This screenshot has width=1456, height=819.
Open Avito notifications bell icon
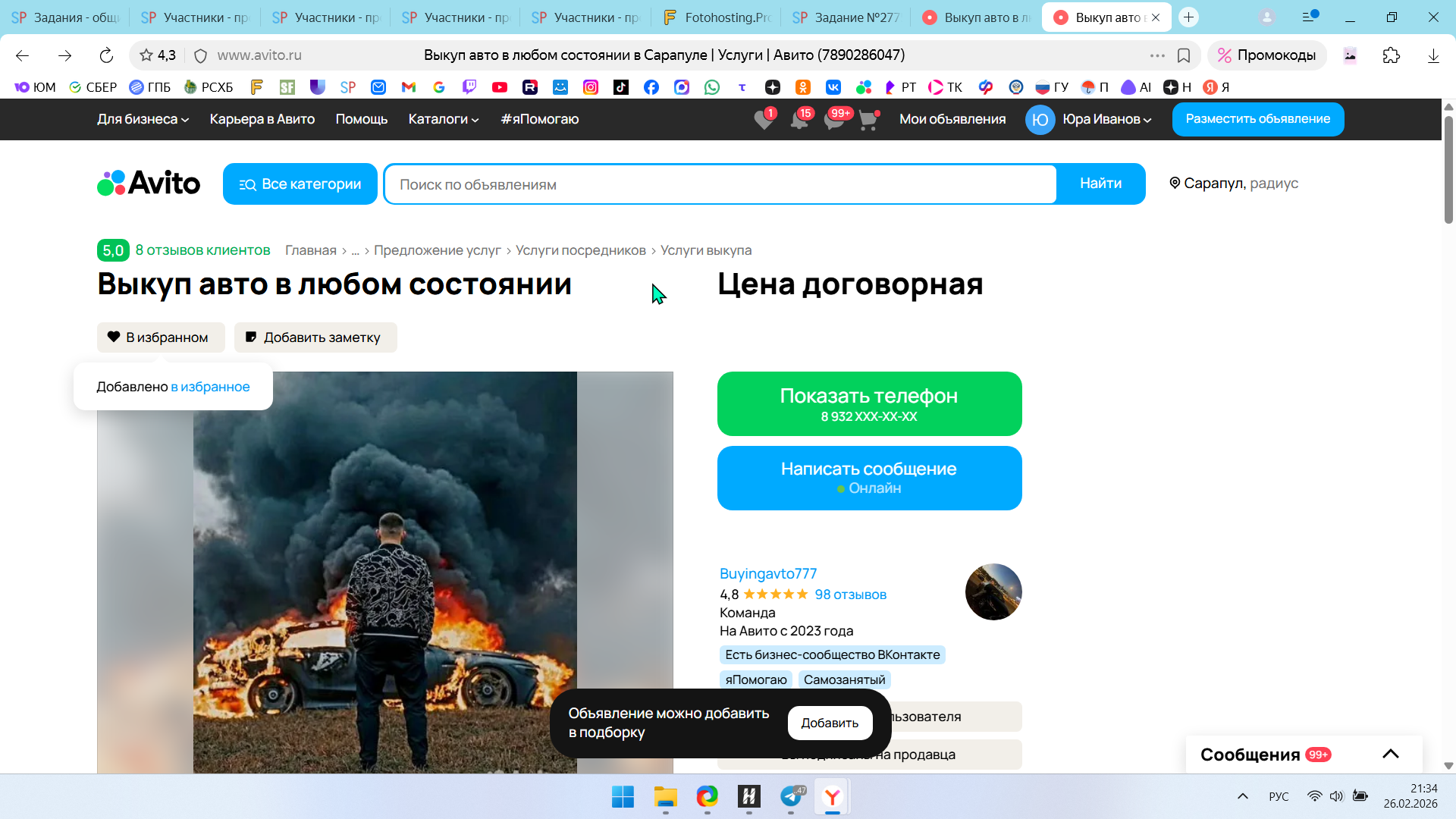pos(799,120)
